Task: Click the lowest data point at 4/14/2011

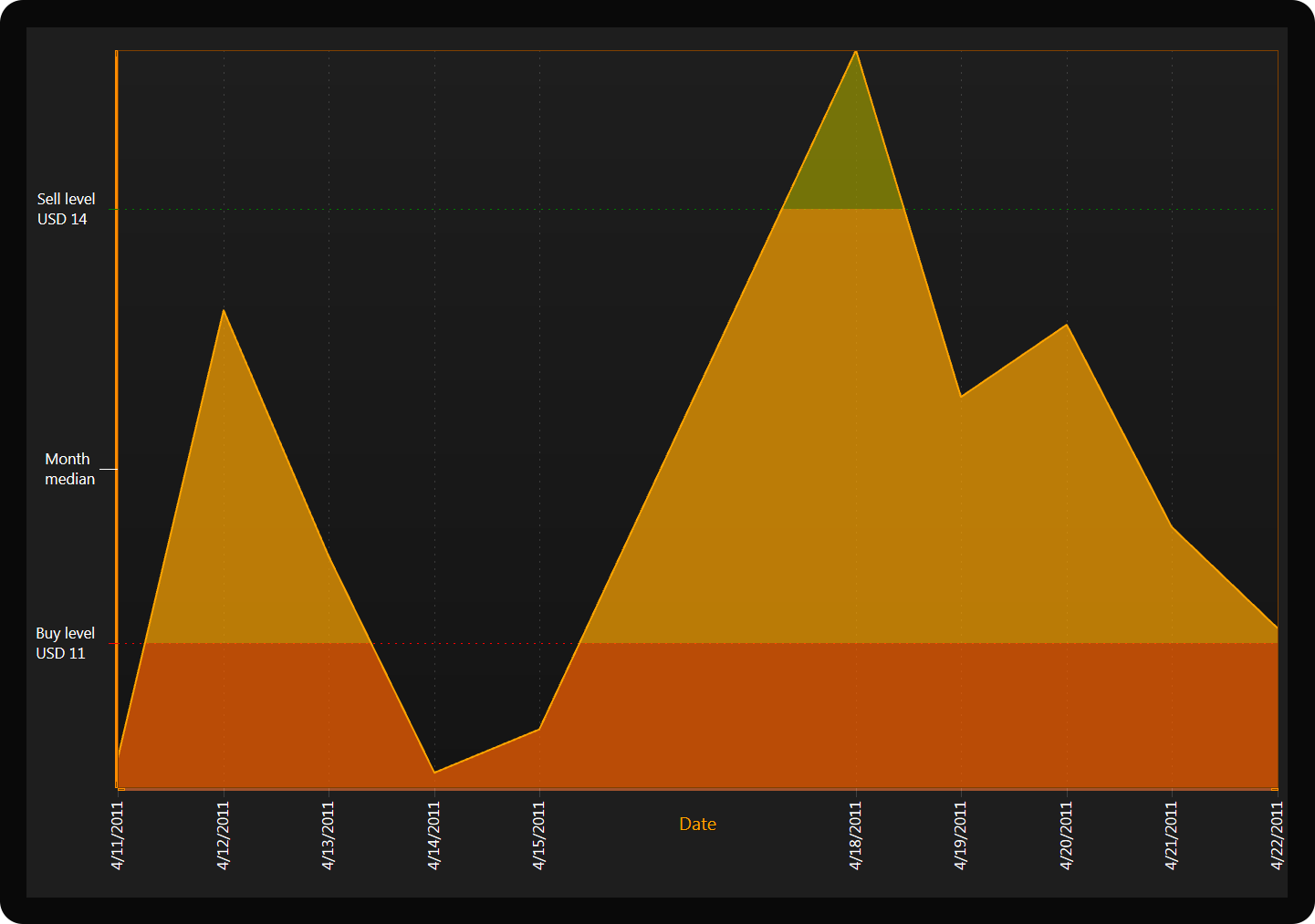Action: [x=434, y=773]
